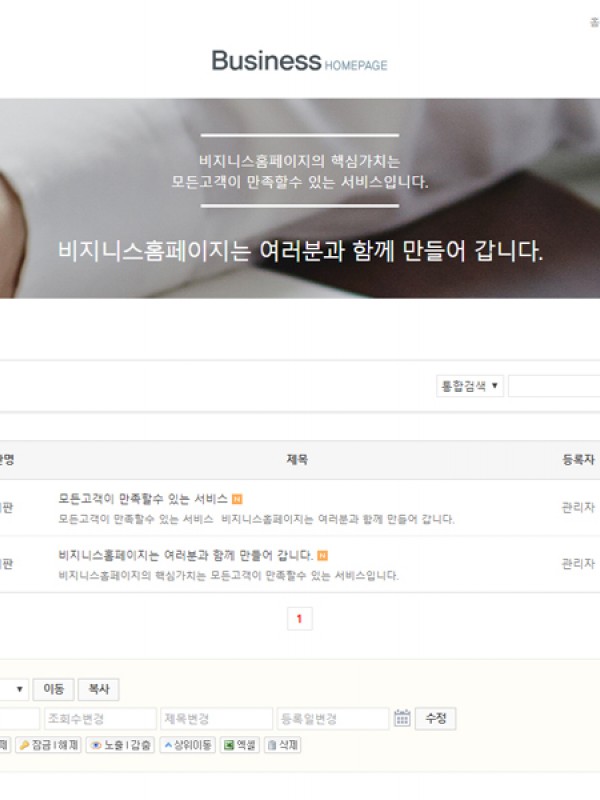
Task: Go to page 1 in pagination
Action: tap(299, 618)
